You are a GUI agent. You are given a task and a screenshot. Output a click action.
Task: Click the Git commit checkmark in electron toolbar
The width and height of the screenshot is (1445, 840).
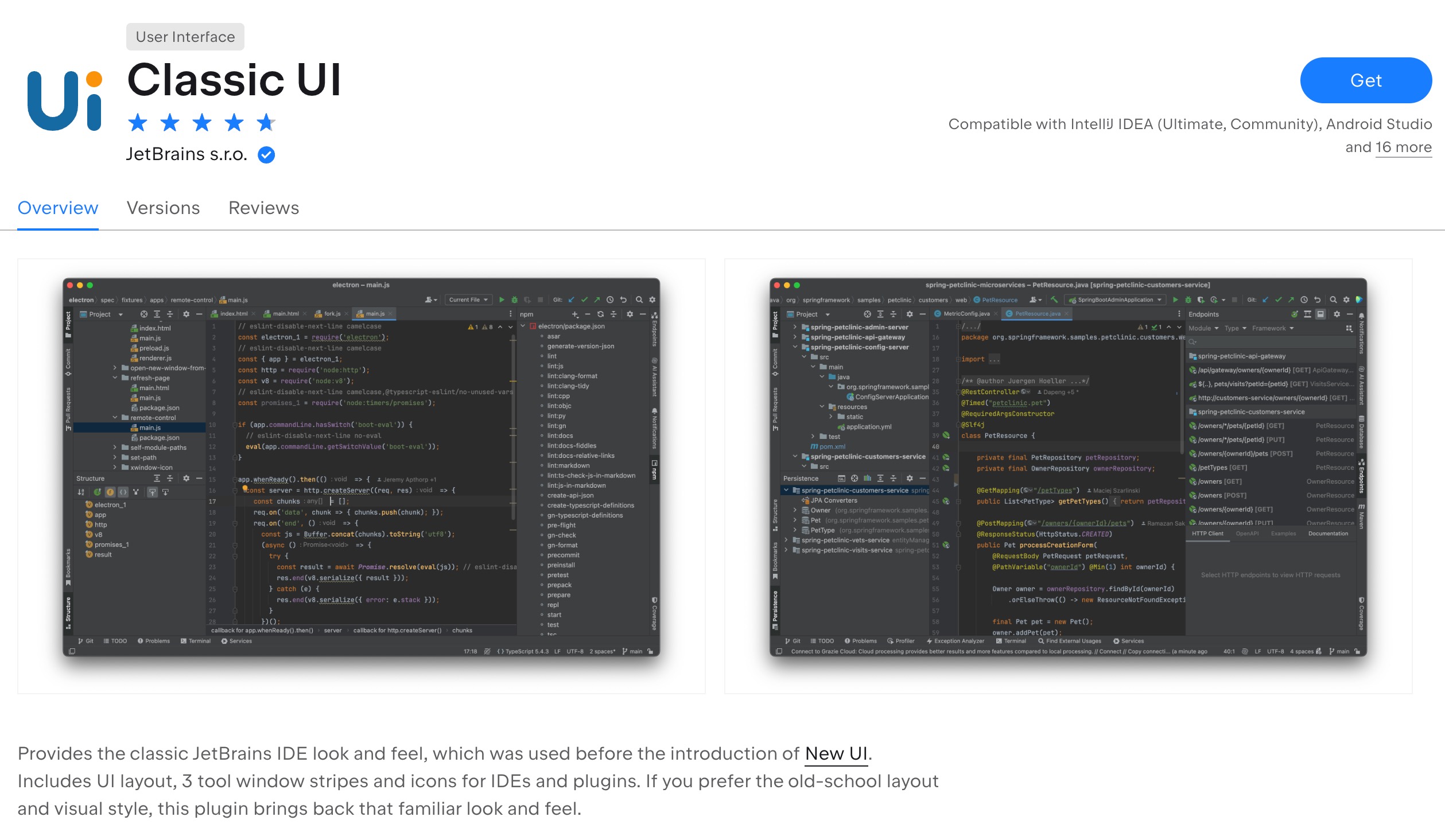584,300
